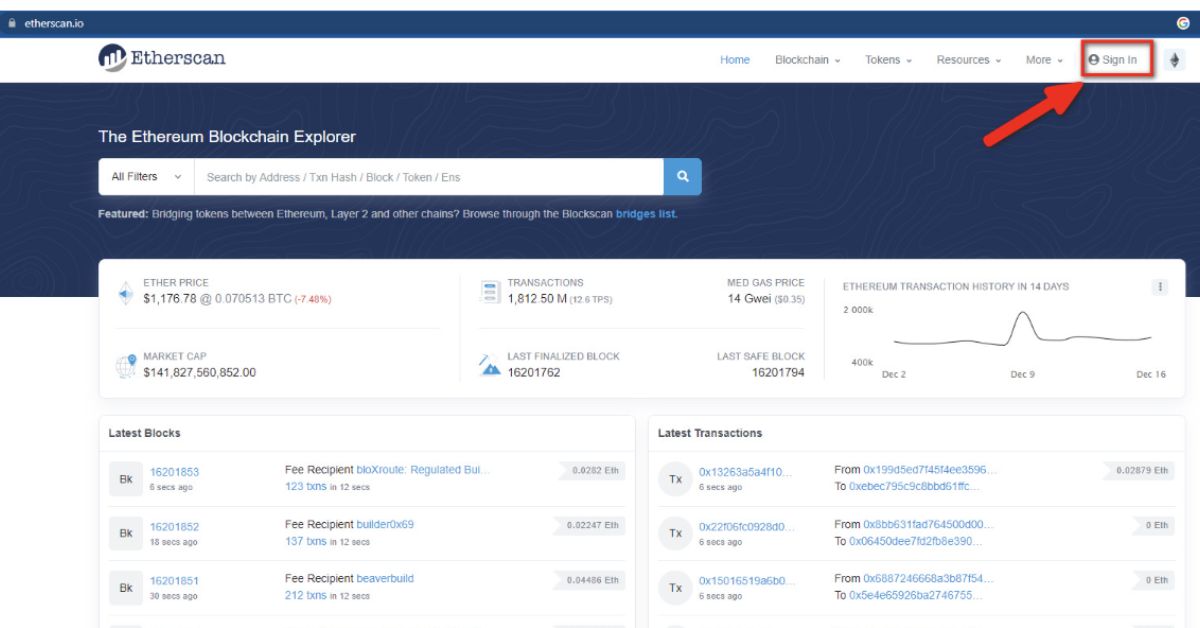The height and width of the screenshot is (628, 1200).
Task: Click the Latest Transactions heading
Action: (x=710, y=433)
